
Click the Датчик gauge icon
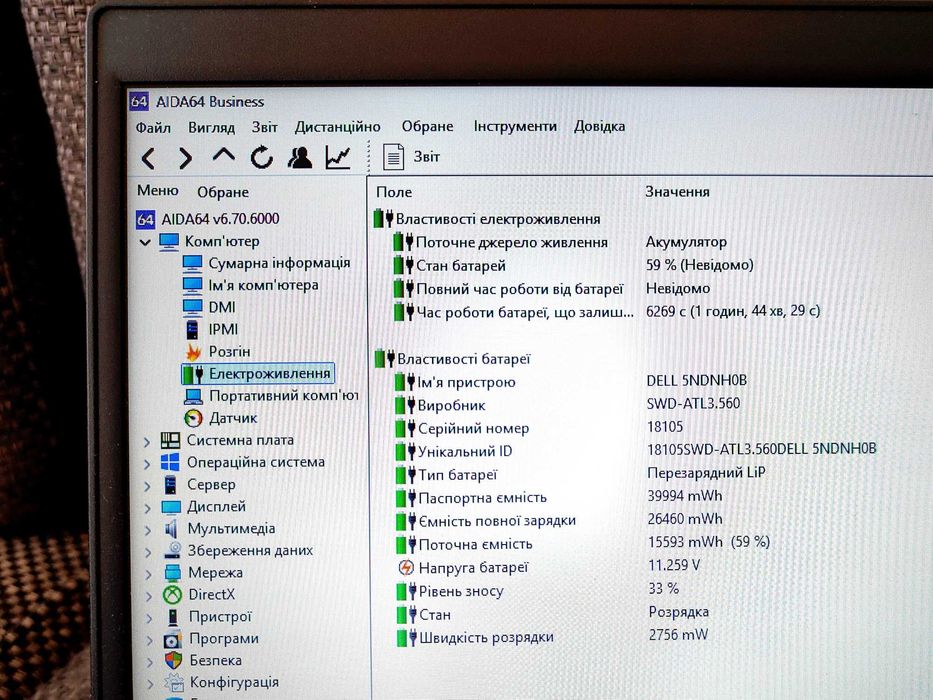click(x=193, y=418)
